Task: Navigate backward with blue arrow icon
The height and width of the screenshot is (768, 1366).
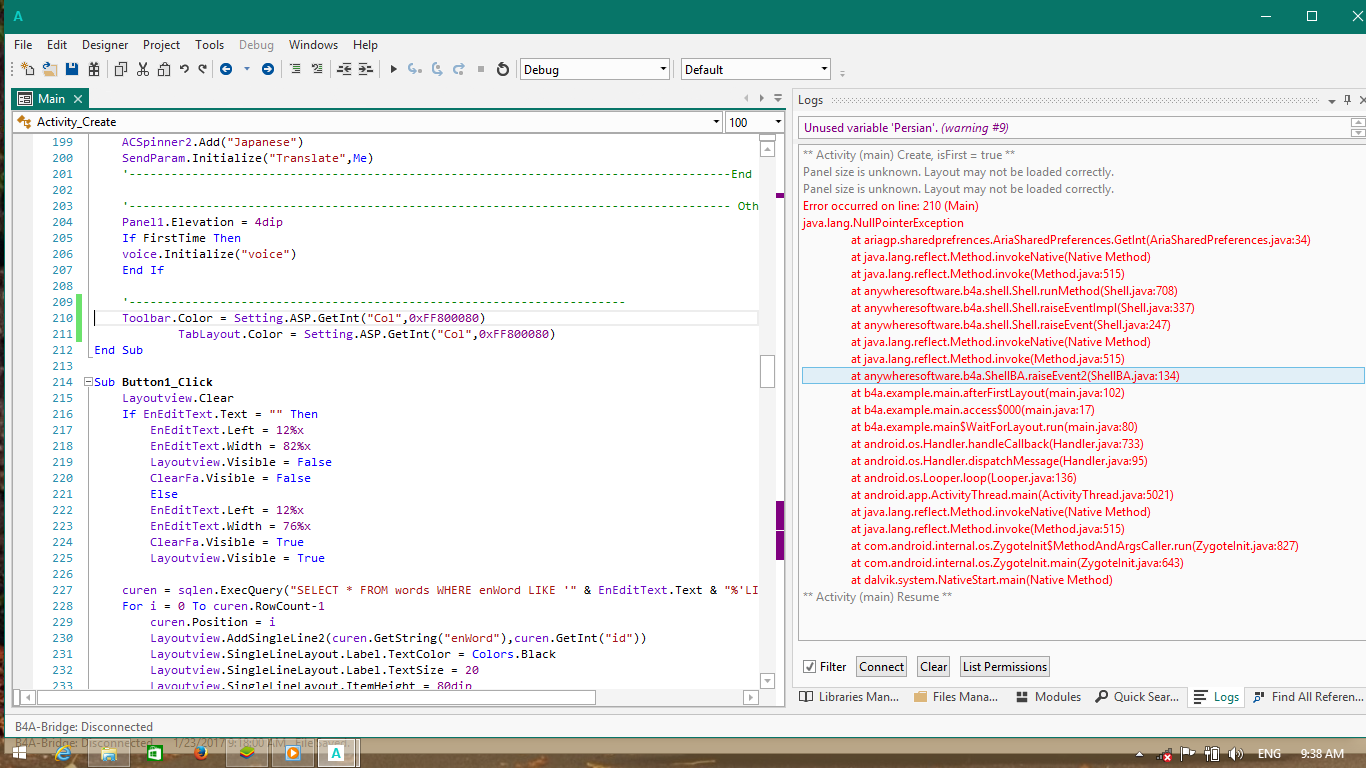Action: pos(226,69)
